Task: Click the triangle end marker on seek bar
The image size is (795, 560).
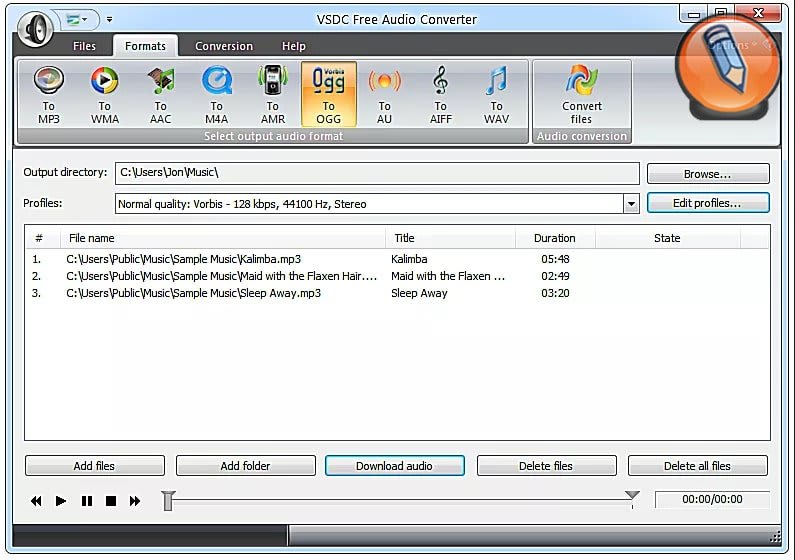Action: point(632,495)
